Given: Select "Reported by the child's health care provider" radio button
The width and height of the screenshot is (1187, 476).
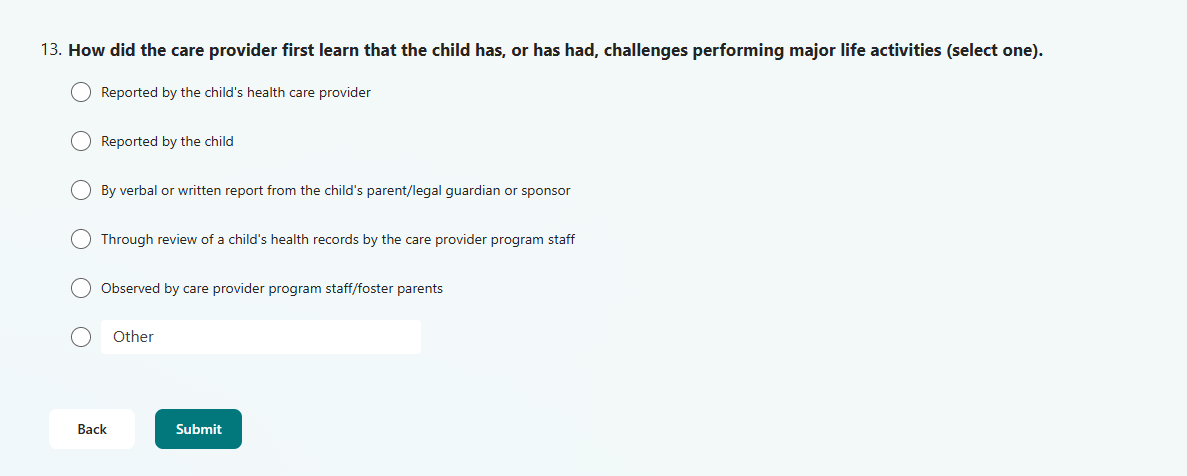Looking at the screenshot, I should tap(81, 93).
